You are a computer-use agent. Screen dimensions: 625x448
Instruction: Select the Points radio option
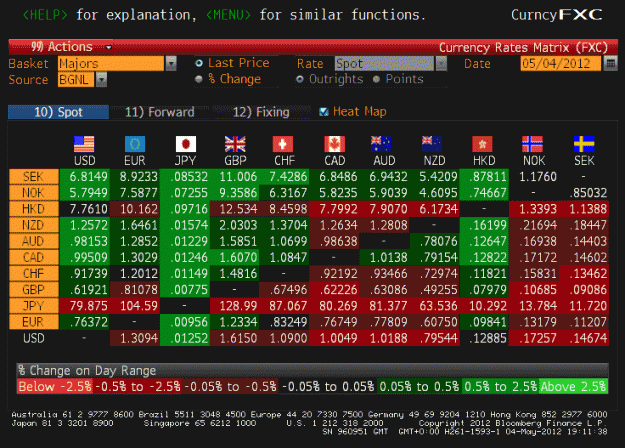pyautogui.click(x=376, y=79)
